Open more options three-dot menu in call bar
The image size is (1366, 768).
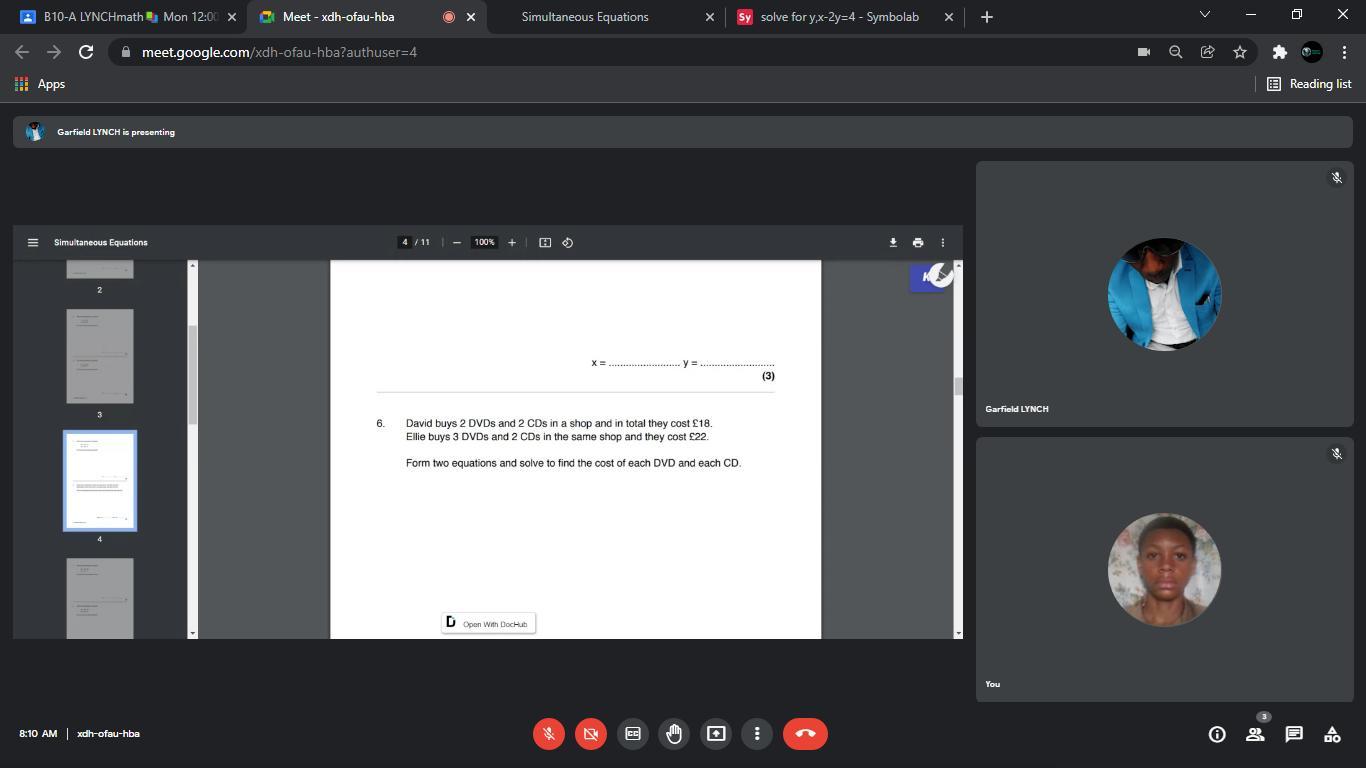[757, 734]
